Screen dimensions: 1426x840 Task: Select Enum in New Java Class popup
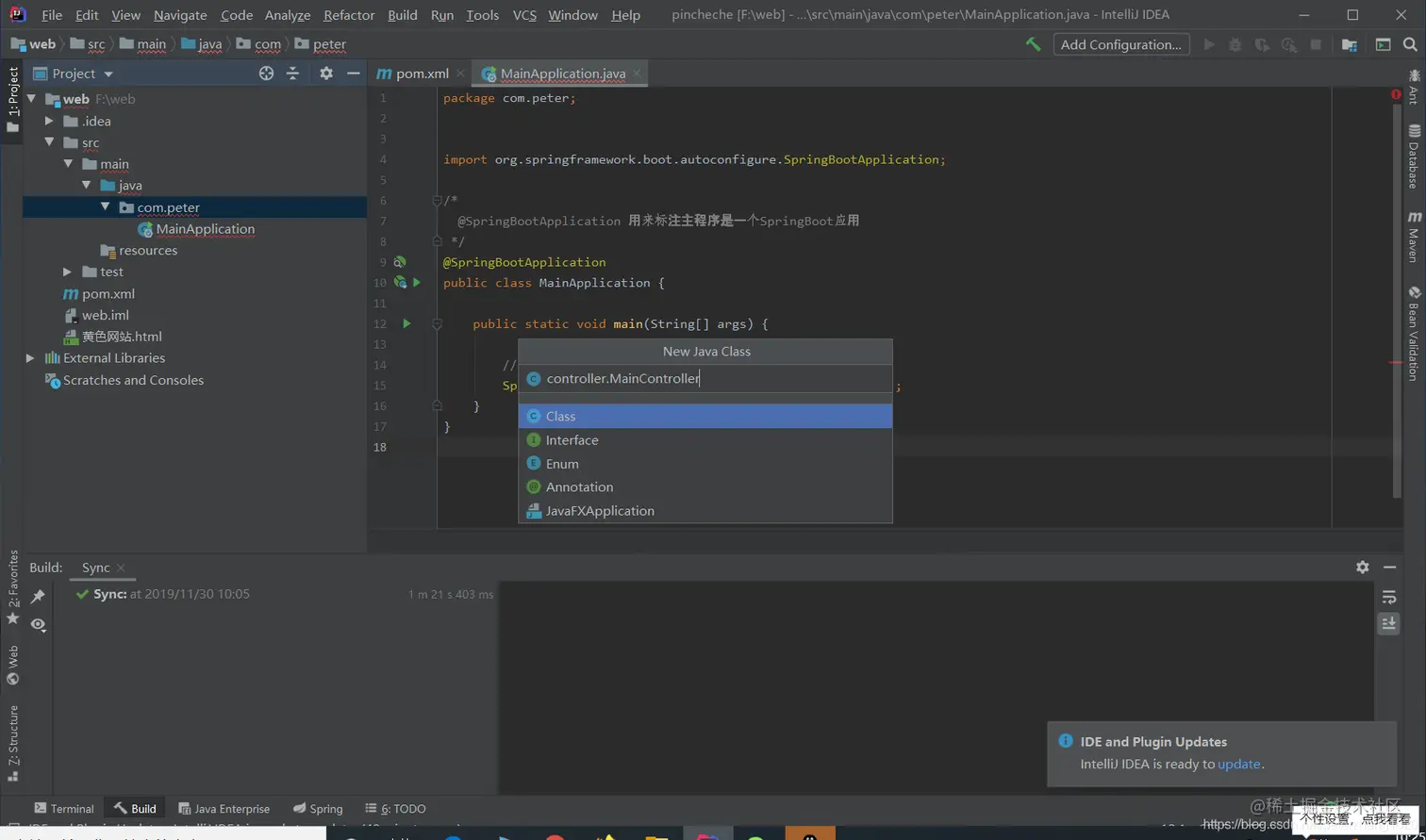(x=705, y=464)
